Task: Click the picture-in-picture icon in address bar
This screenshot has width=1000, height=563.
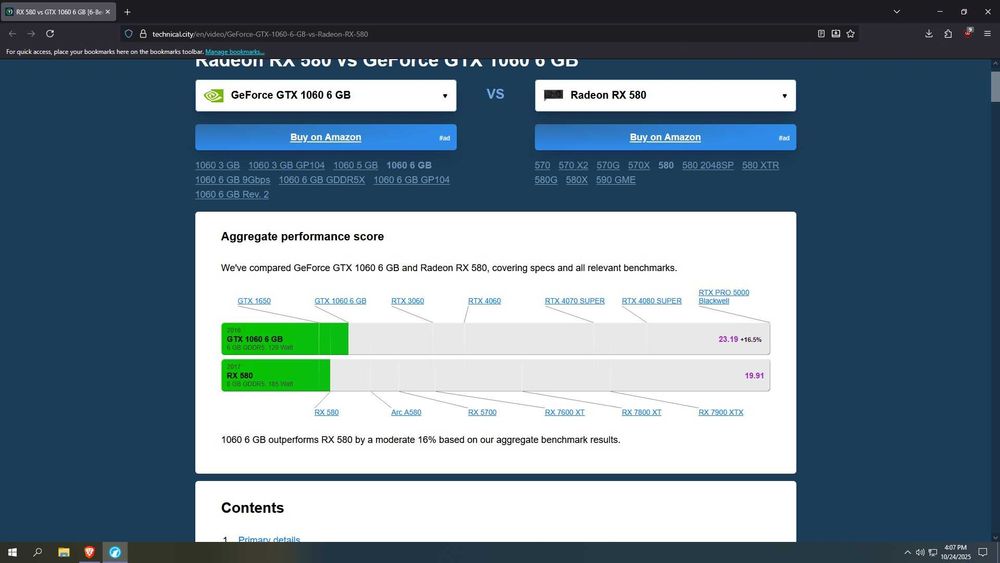Action: click(x=835, y=34)
